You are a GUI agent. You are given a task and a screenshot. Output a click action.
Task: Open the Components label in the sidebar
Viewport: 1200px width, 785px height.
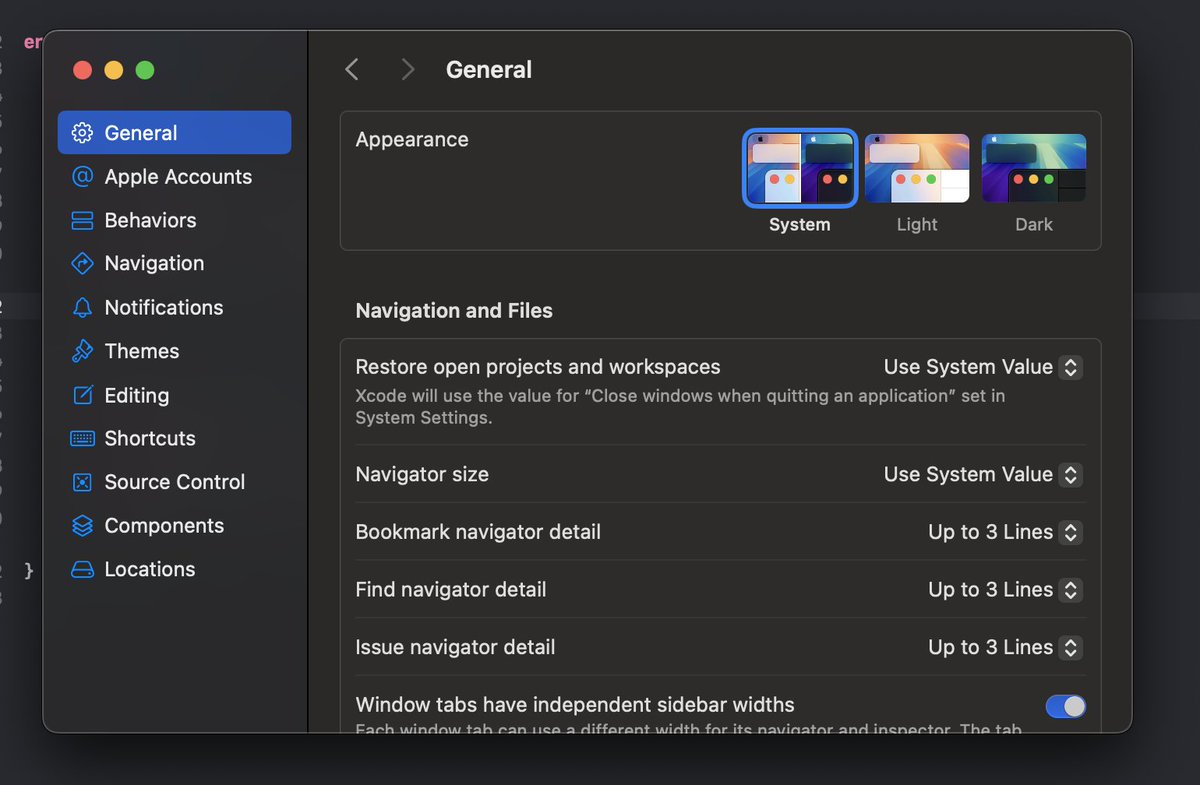pyautogui.click(x=164, y=526)
